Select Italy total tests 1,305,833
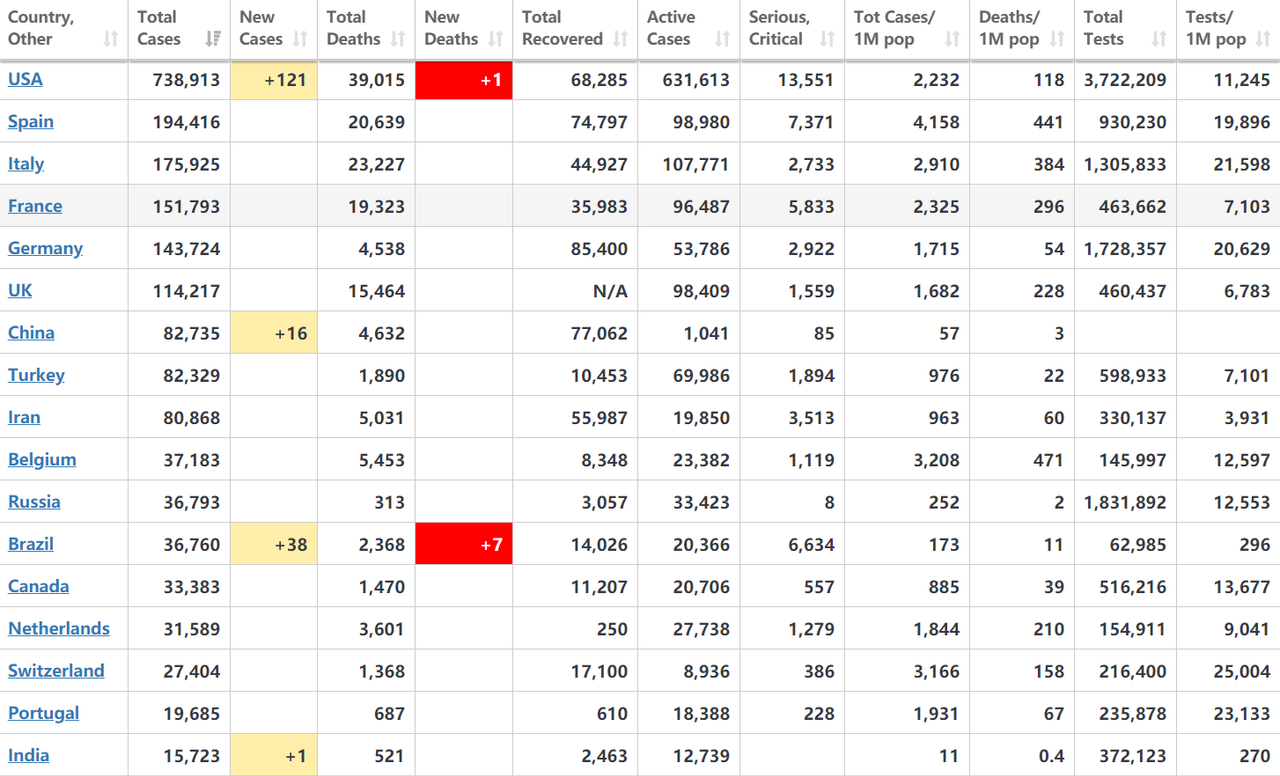Image resolution: width=1280 pixels, height=776 pixels. pos(1125,164)
